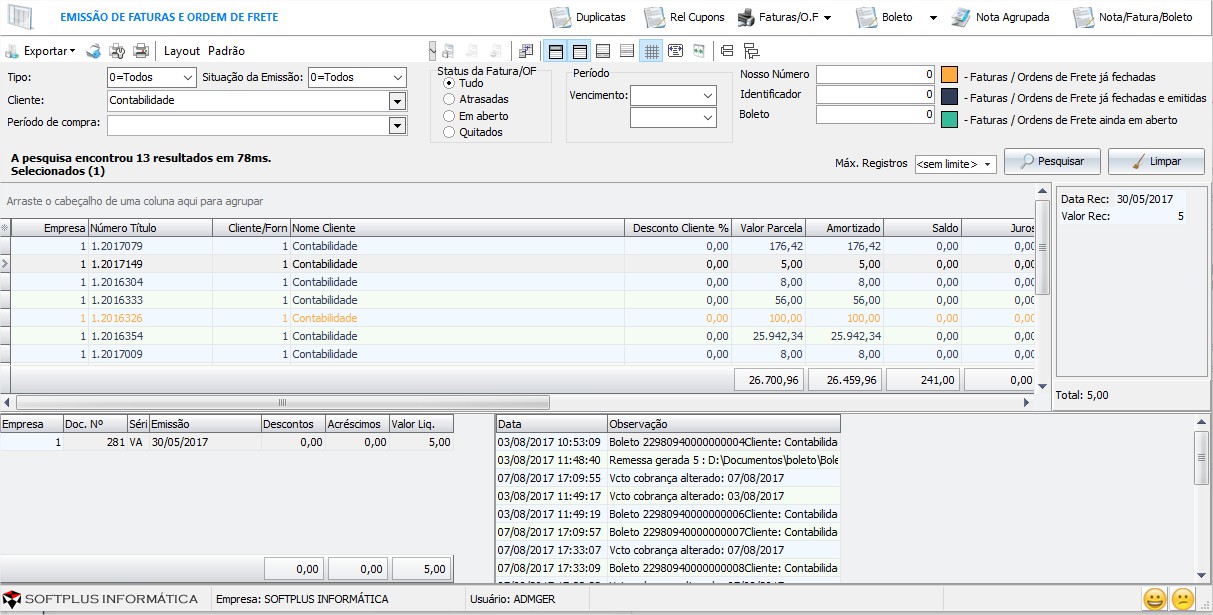The image size is (1213, 615).
Task: Click the collapse groups icon in toolbar
Action: pos(727,51)
